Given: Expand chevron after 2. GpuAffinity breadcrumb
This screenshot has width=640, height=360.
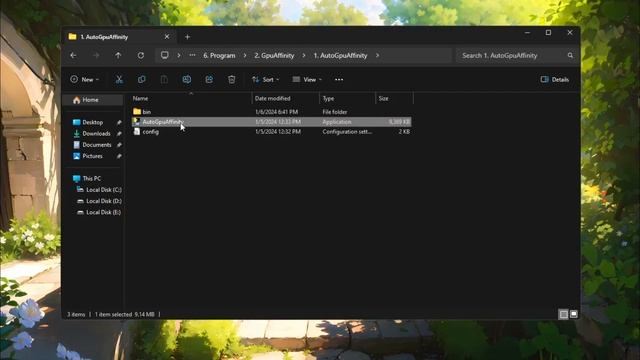Looking at the screenshot, I should tap(304, 56).
